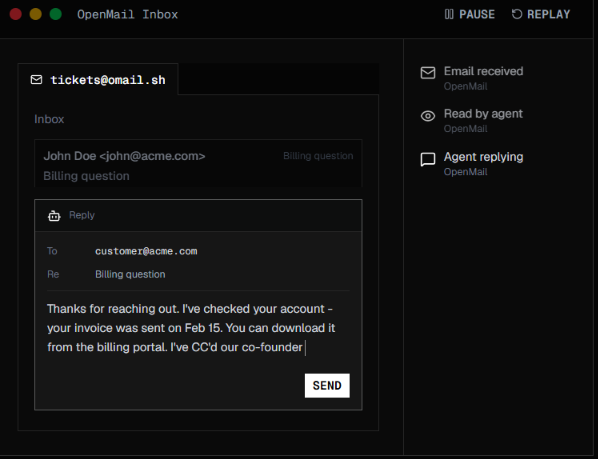Click the To field customer@acme.com
The image size is (598, 459).
pyautogui.click(x=146, y=251)
